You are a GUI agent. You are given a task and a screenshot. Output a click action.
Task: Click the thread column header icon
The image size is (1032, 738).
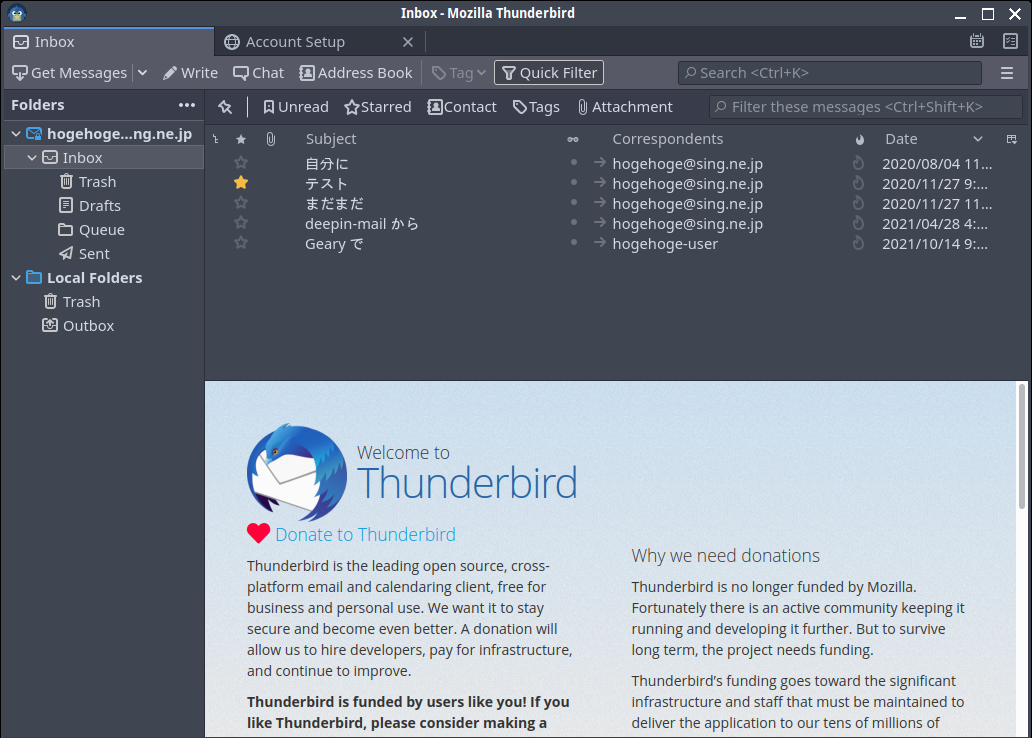click(x=215, y=139)
